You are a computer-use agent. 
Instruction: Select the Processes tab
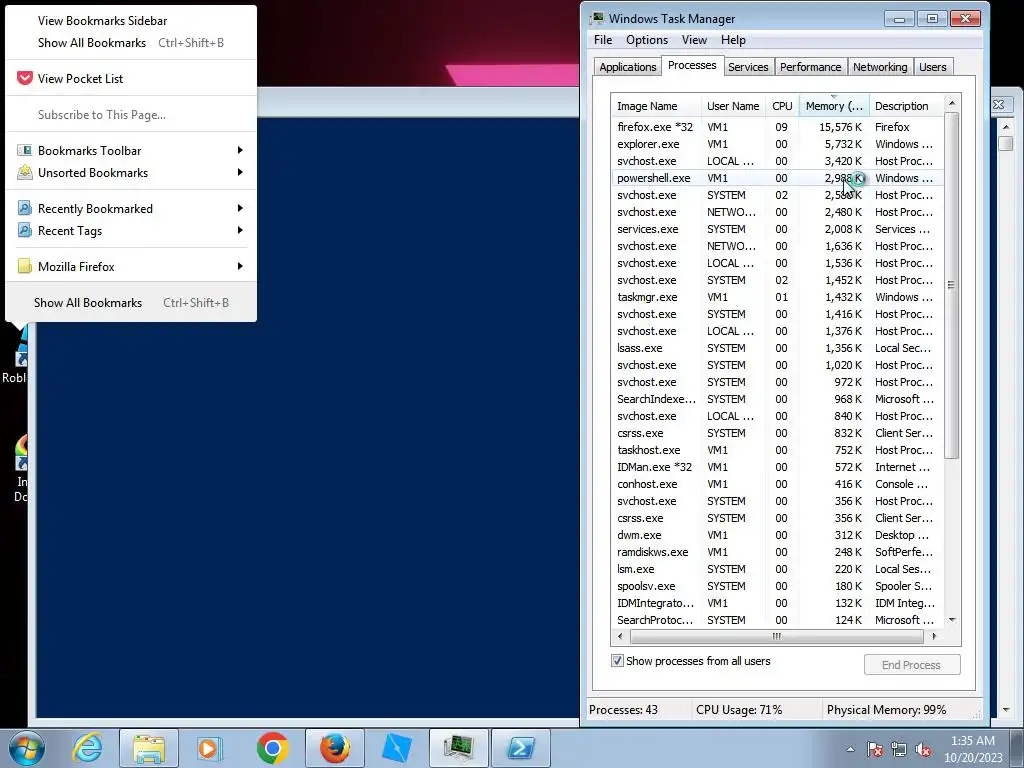[x=692, y=65]
